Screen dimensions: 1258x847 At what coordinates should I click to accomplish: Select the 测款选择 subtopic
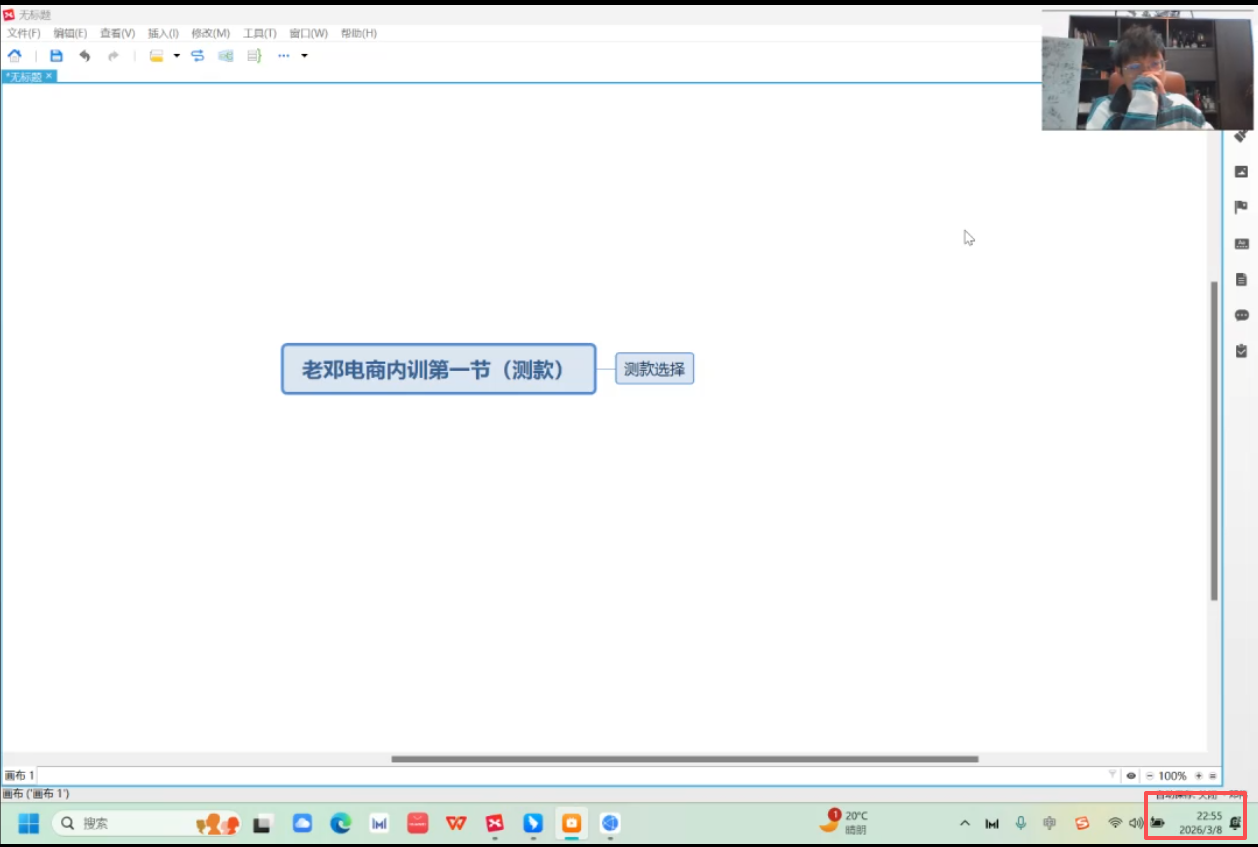pos(654,369)
